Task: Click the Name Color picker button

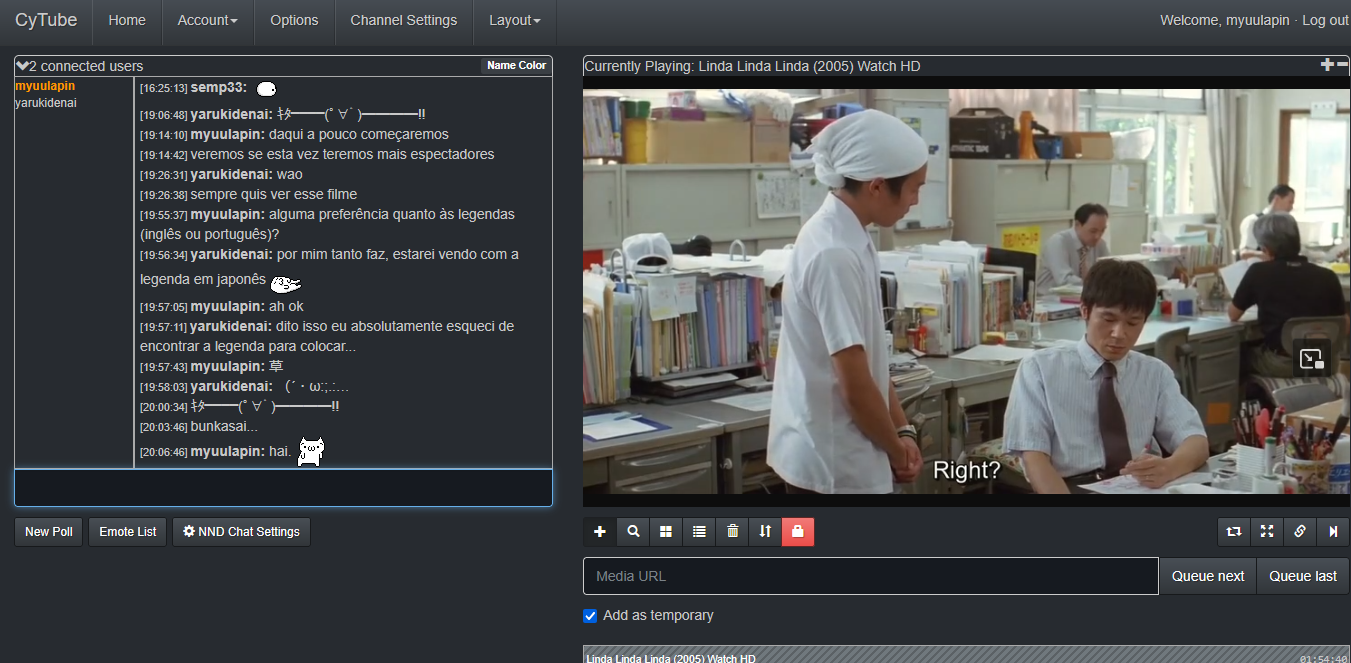Action: (x=516, y=66)
